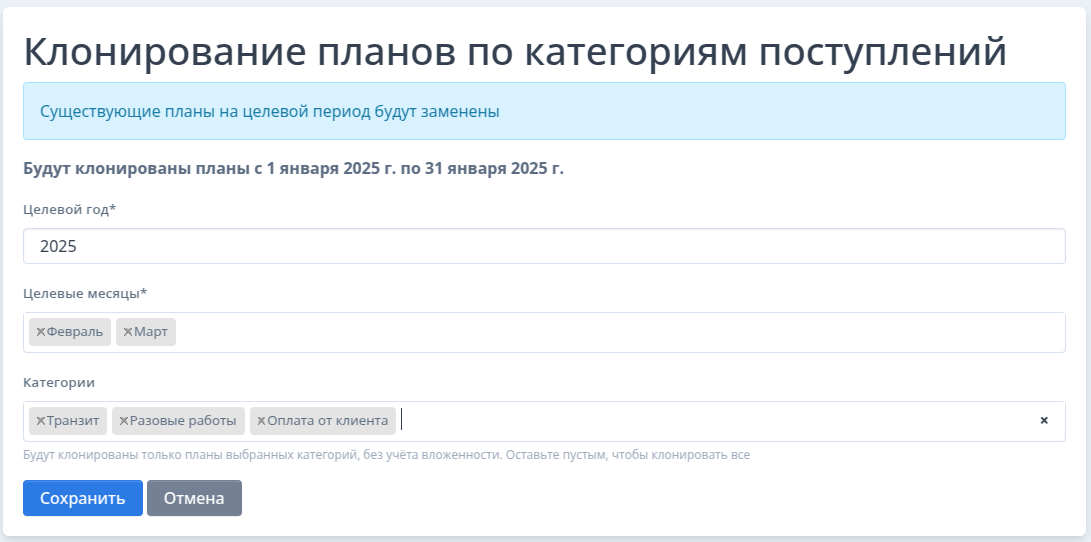This screenshot has height=542, width=1091.
Task: Click the Март tag text
Action: point(151,332)
